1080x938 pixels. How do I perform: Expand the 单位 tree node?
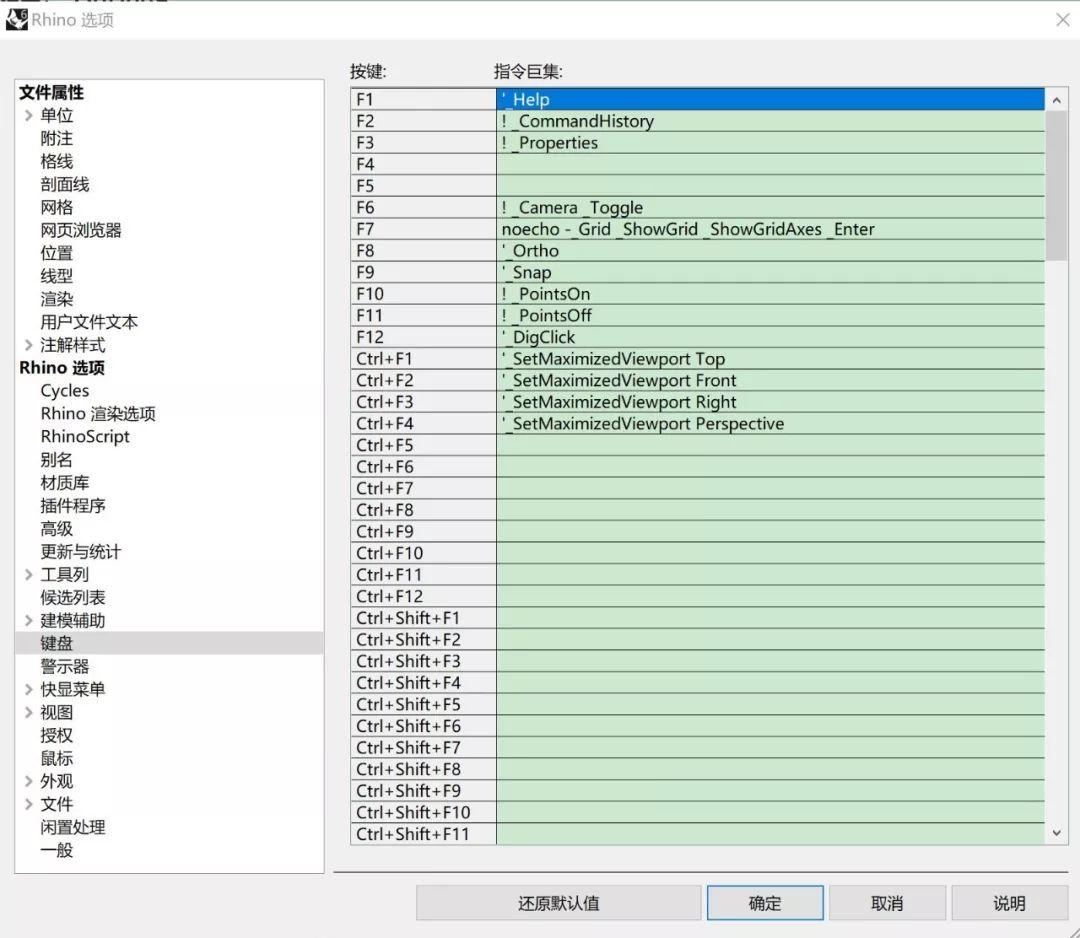pyautogui.click(x=28, y=116)
